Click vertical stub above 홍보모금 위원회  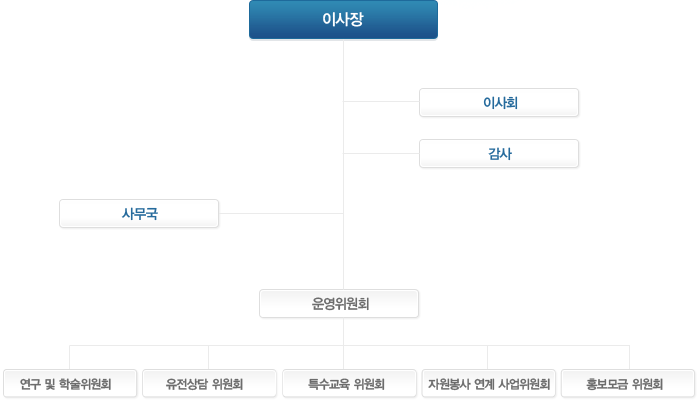[x=629, y=357]
